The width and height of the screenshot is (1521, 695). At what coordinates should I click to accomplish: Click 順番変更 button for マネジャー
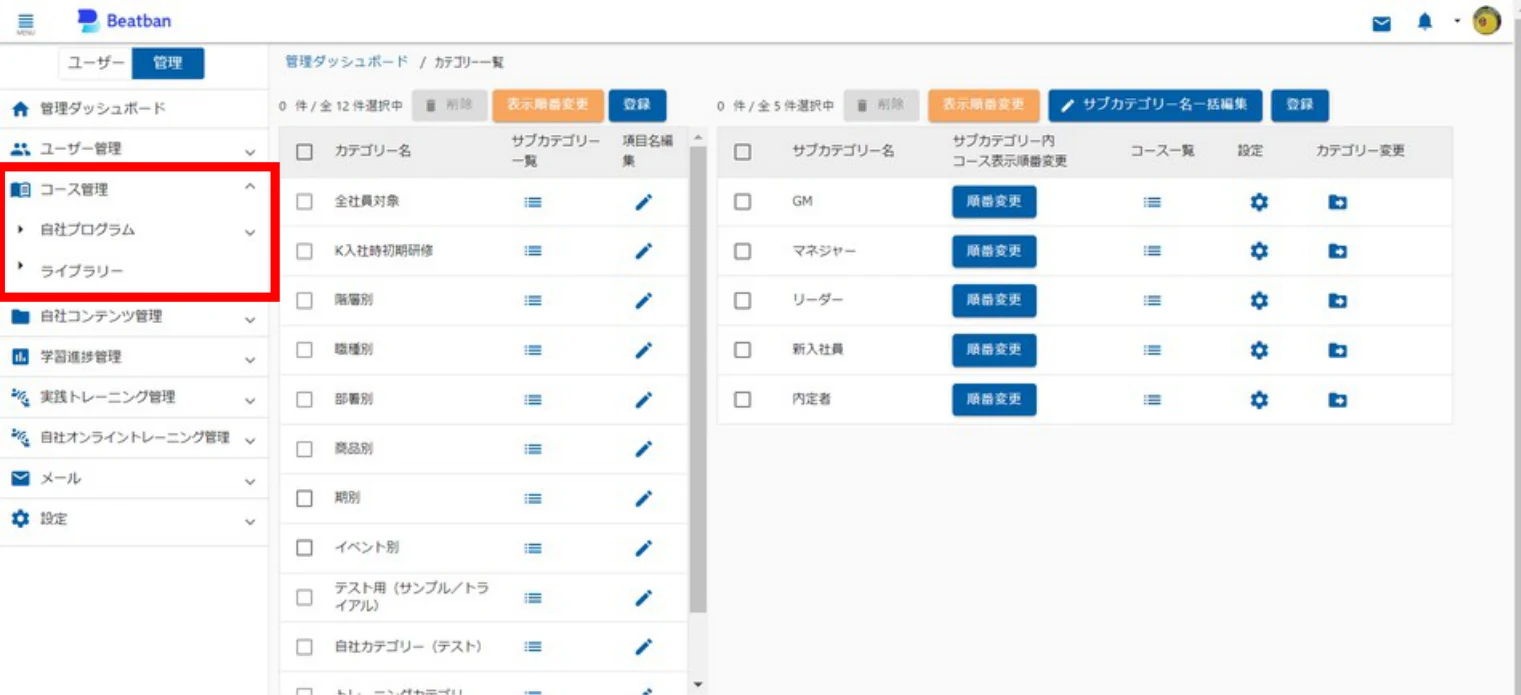tap(994, 251)
